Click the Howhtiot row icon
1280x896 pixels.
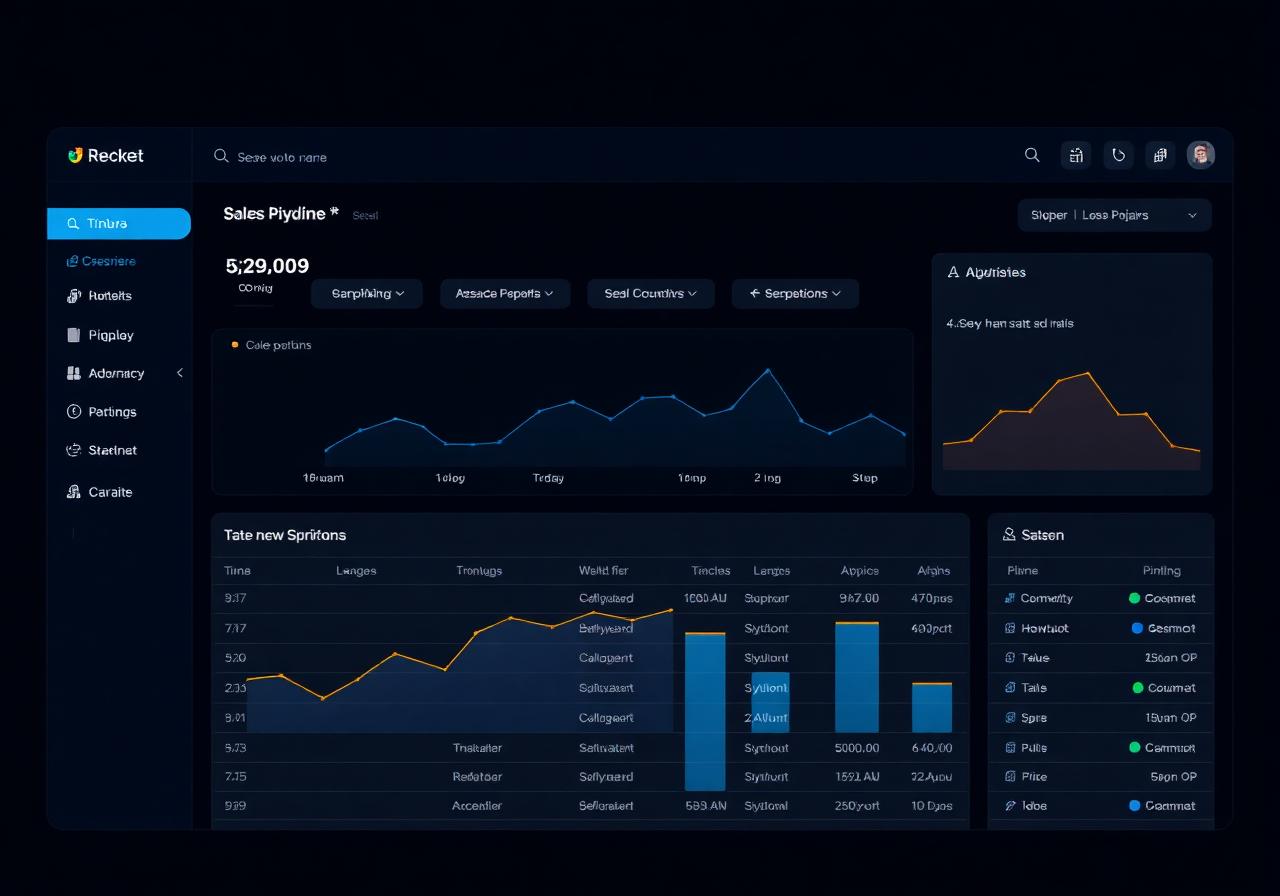(x=1010, y=628)
